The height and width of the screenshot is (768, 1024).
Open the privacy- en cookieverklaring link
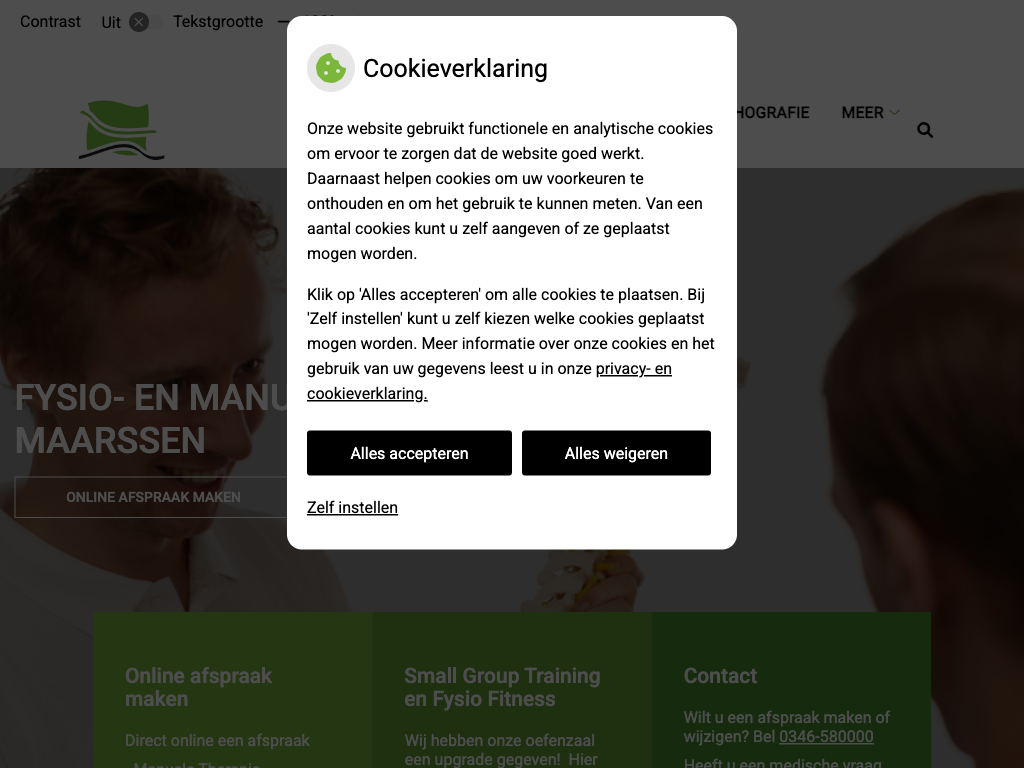pyautogui.click(x=489, y=381)
